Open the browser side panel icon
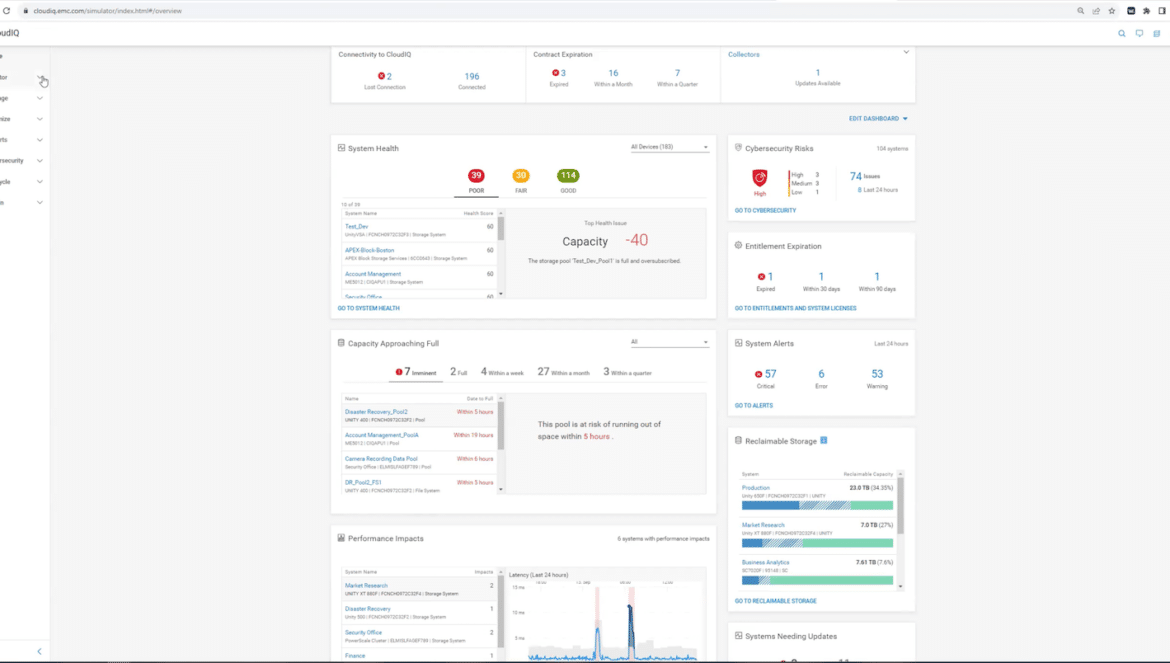 1162,10
